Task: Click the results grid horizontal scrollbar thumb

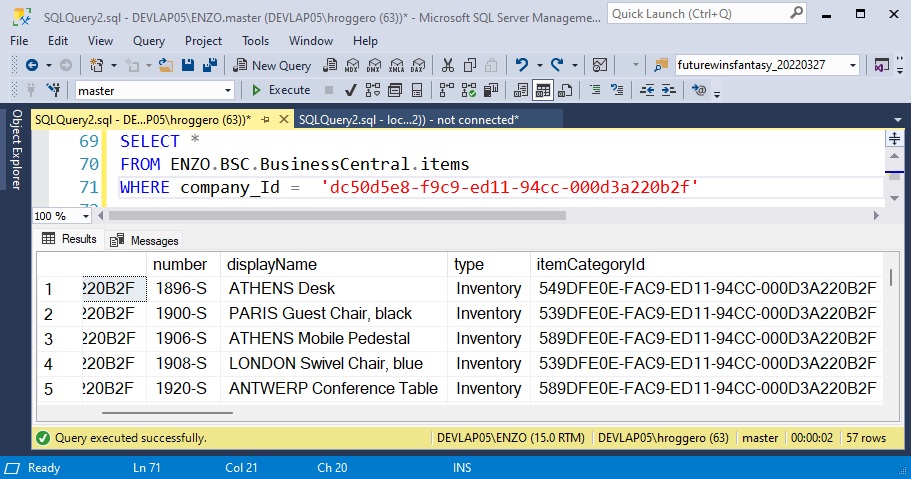Action: (168, 413)
